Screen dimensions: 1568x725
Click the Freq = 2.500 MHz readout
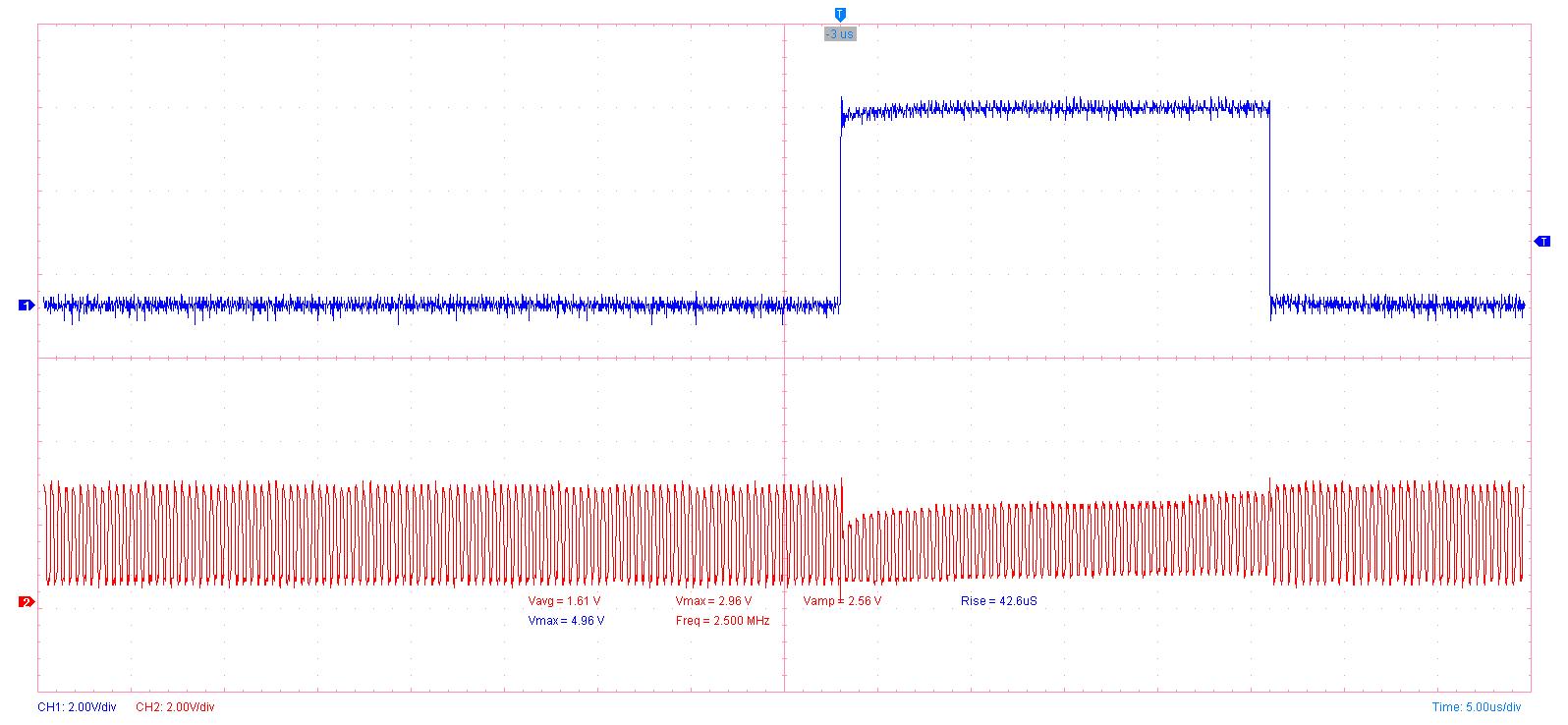tap(722, 621)
